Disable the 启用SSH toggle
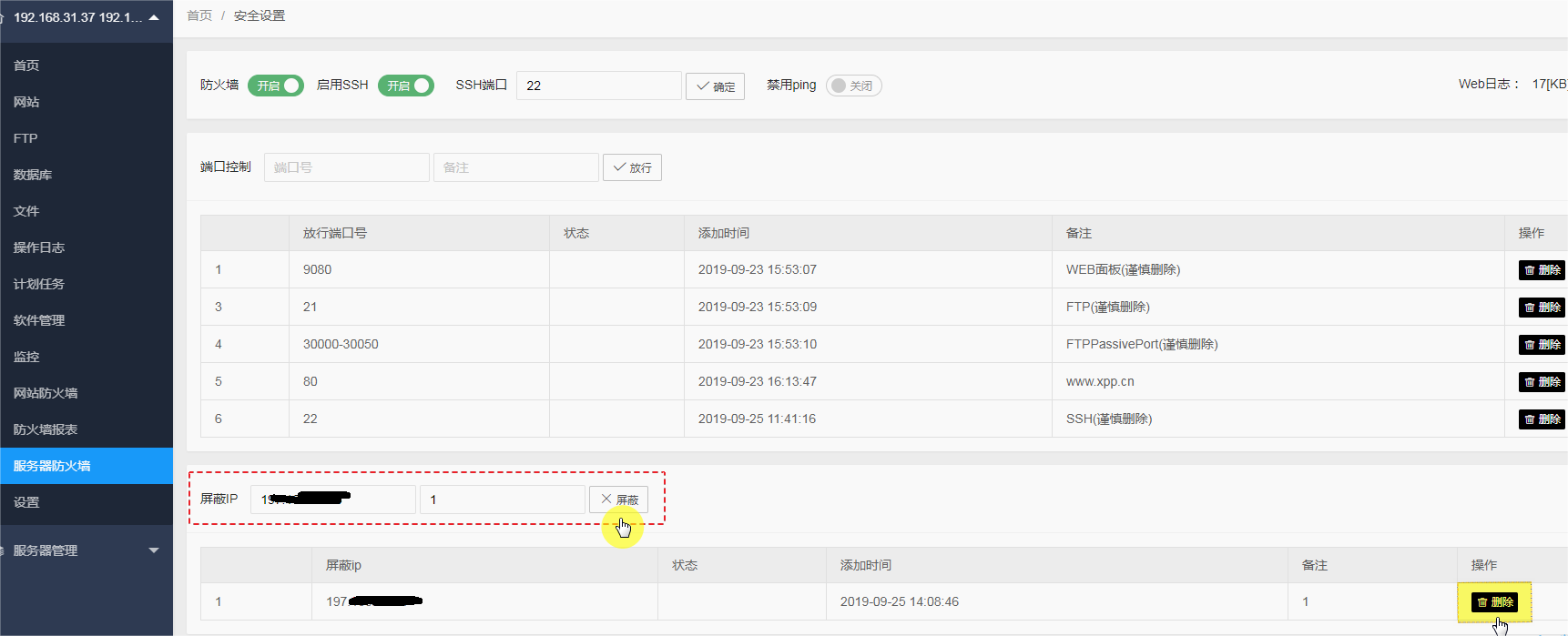The height and width of the screenshot is (636, 1568). 406,86
